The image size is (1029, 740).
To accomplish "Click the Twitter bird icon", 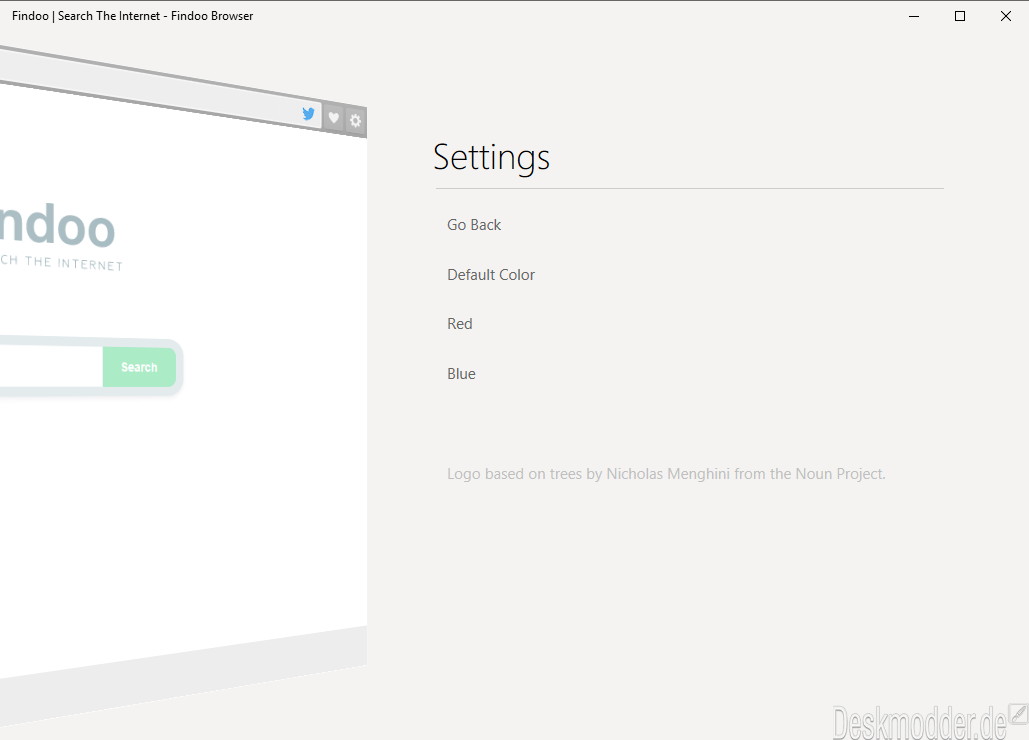I will (x=308, y=113).
